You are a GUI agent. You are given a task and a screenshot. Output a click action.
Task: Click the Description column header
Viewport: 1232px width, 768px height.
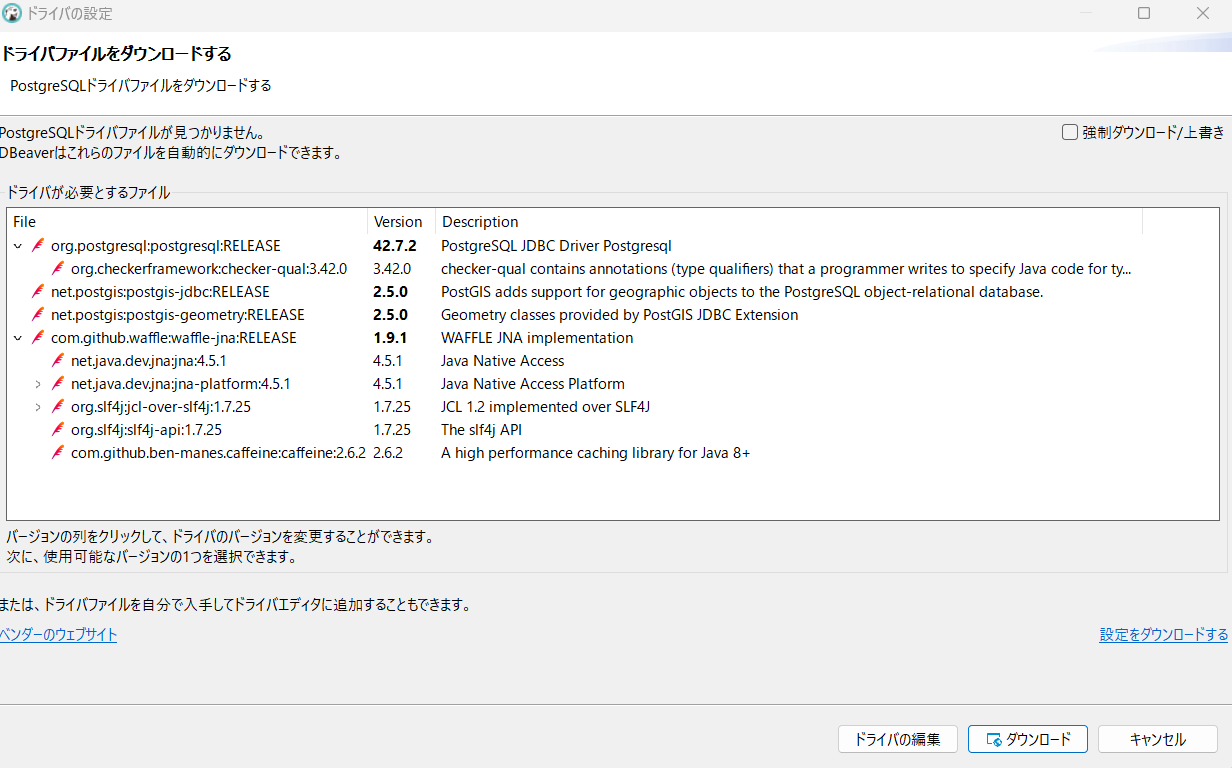[480, 222]
